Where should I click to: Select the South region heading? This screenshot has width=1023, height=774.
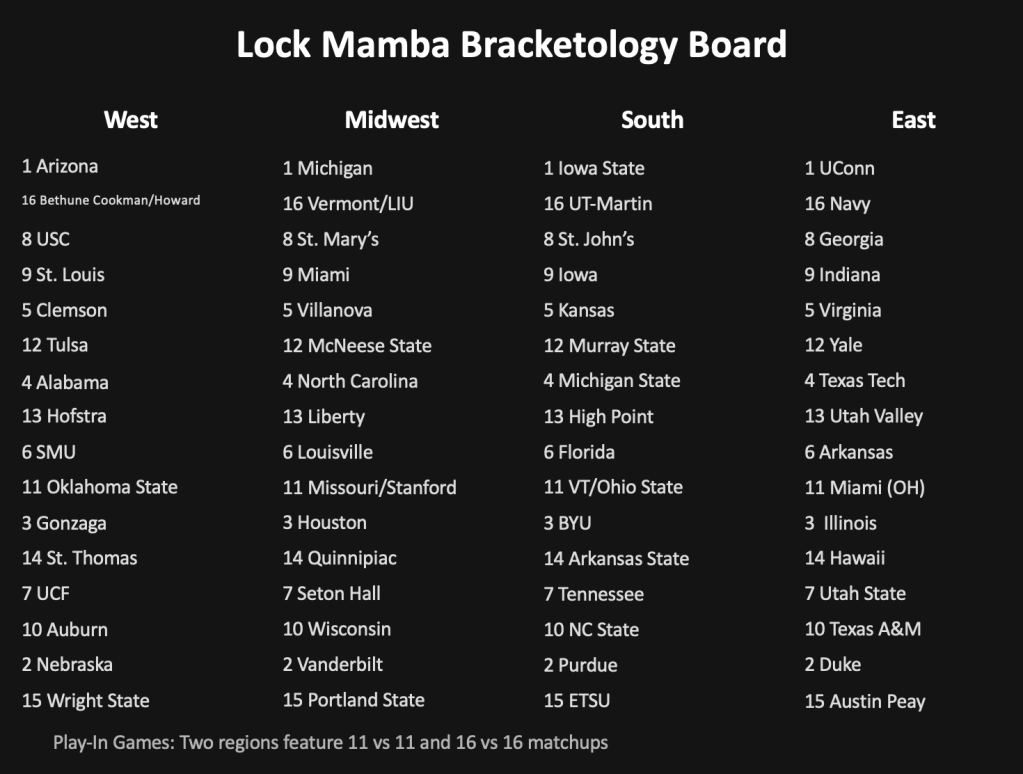652,120
